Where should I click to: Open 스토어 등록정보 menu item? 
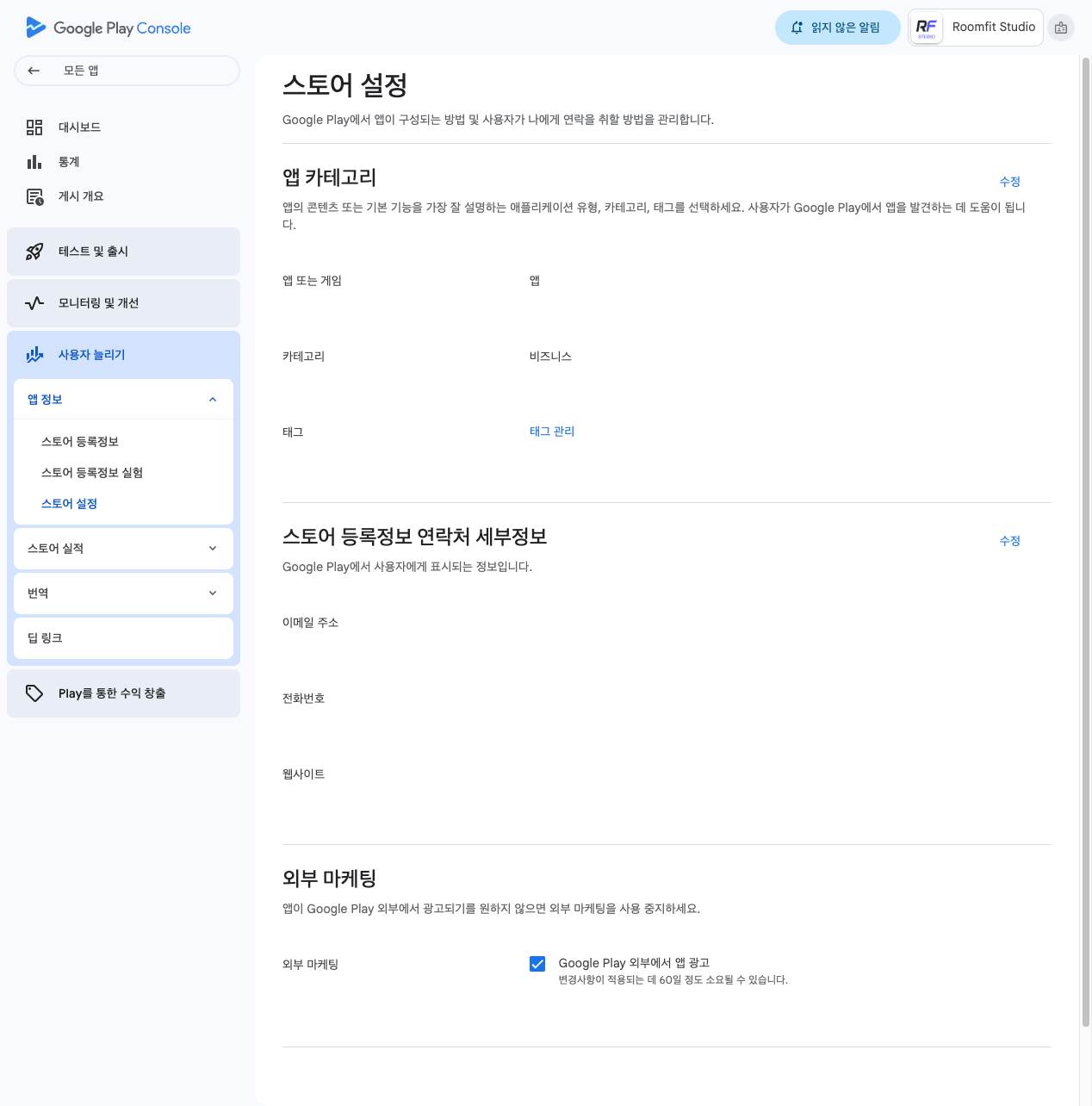tap(80, 442)
